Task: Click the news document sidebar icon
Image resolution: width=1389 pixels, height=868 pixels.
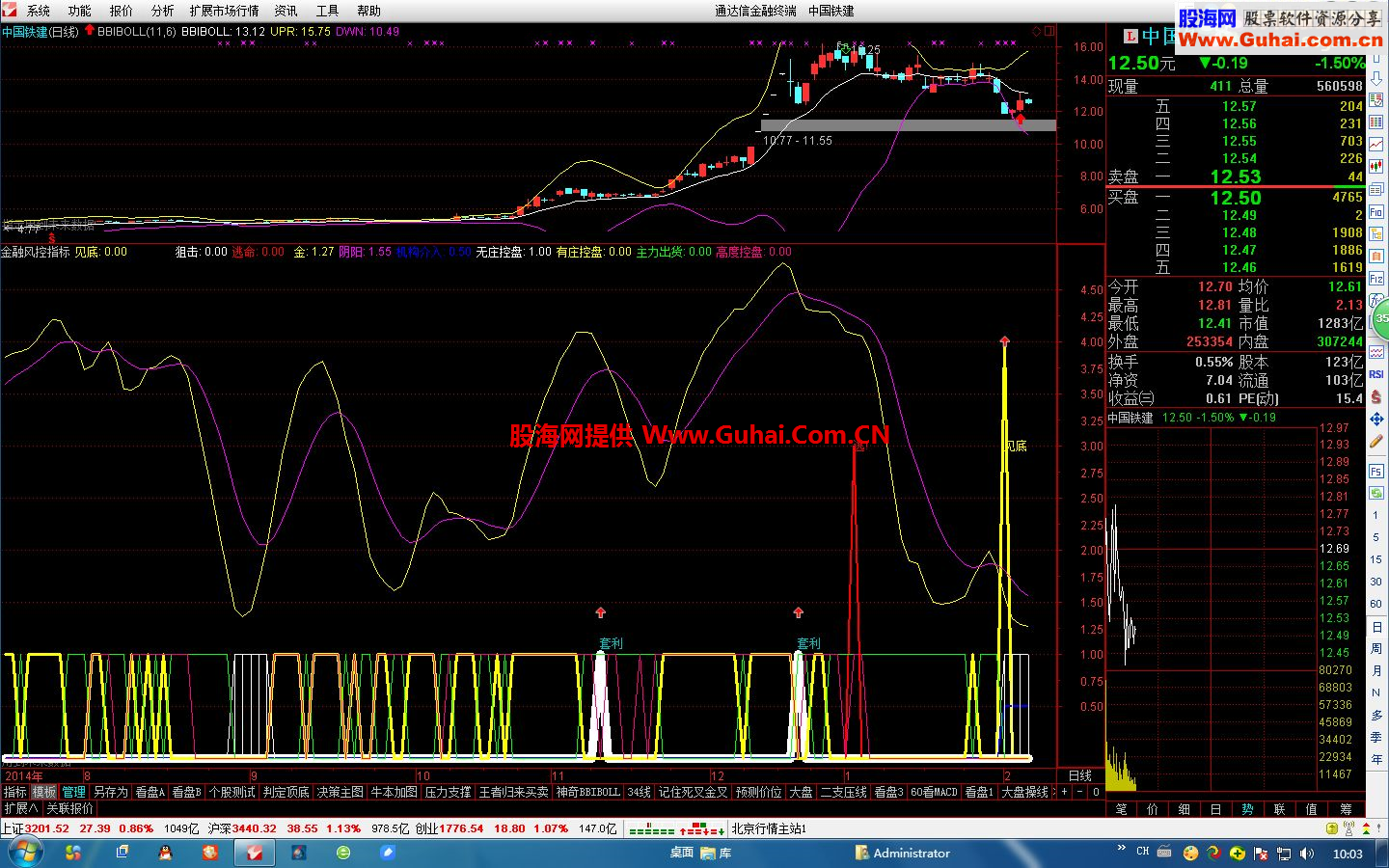Action: [x=1376, y=189]
